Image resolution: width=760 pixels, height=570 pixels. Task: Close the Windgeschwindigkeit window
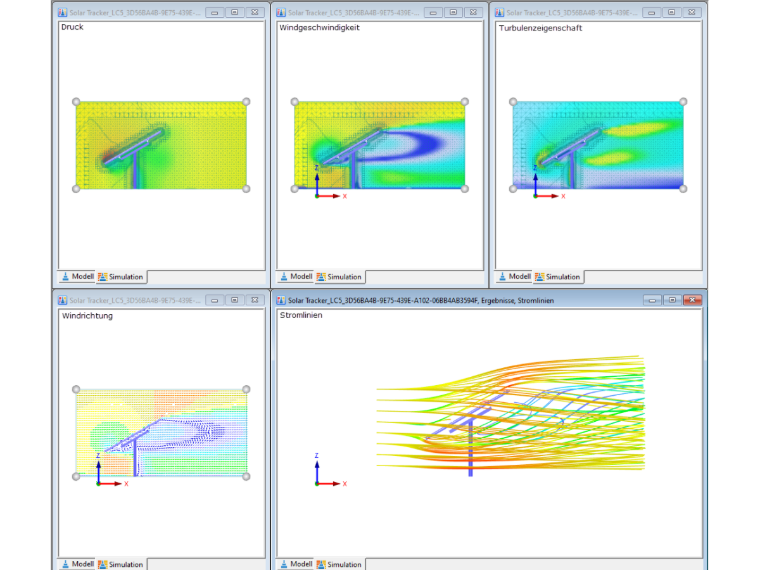click(474, 13)
